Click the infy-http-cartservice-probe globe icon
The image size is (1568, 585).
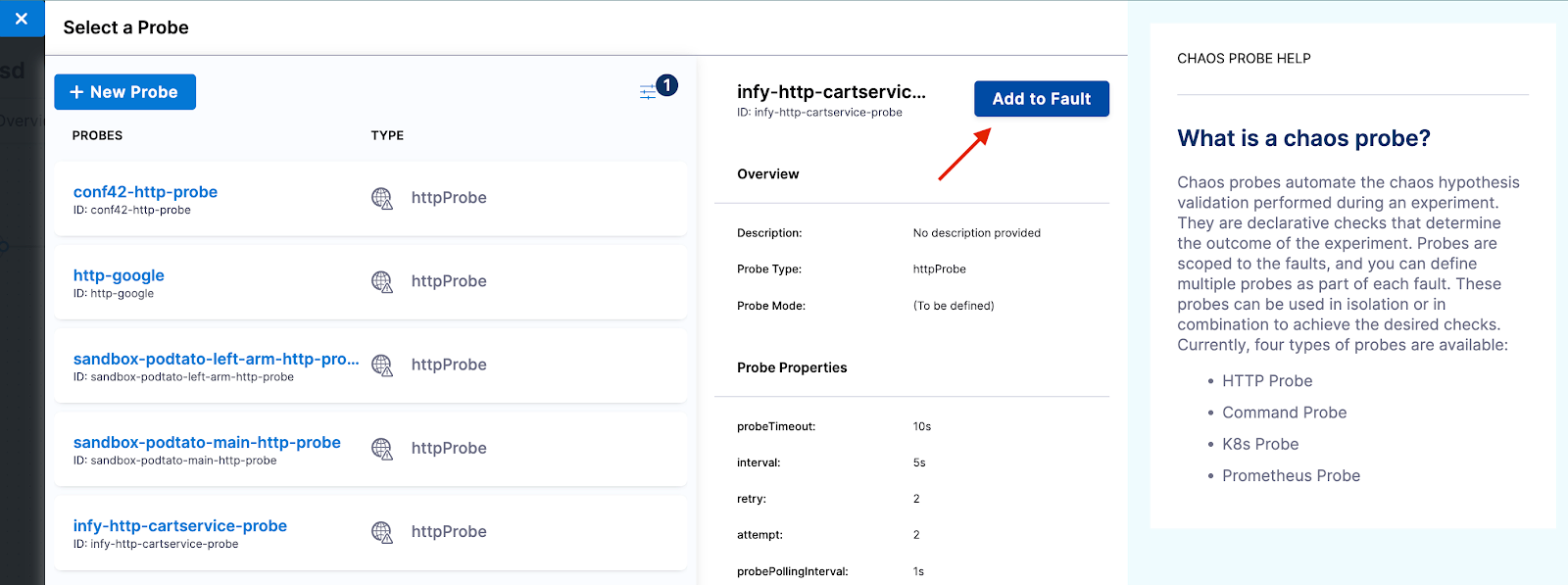382,531
